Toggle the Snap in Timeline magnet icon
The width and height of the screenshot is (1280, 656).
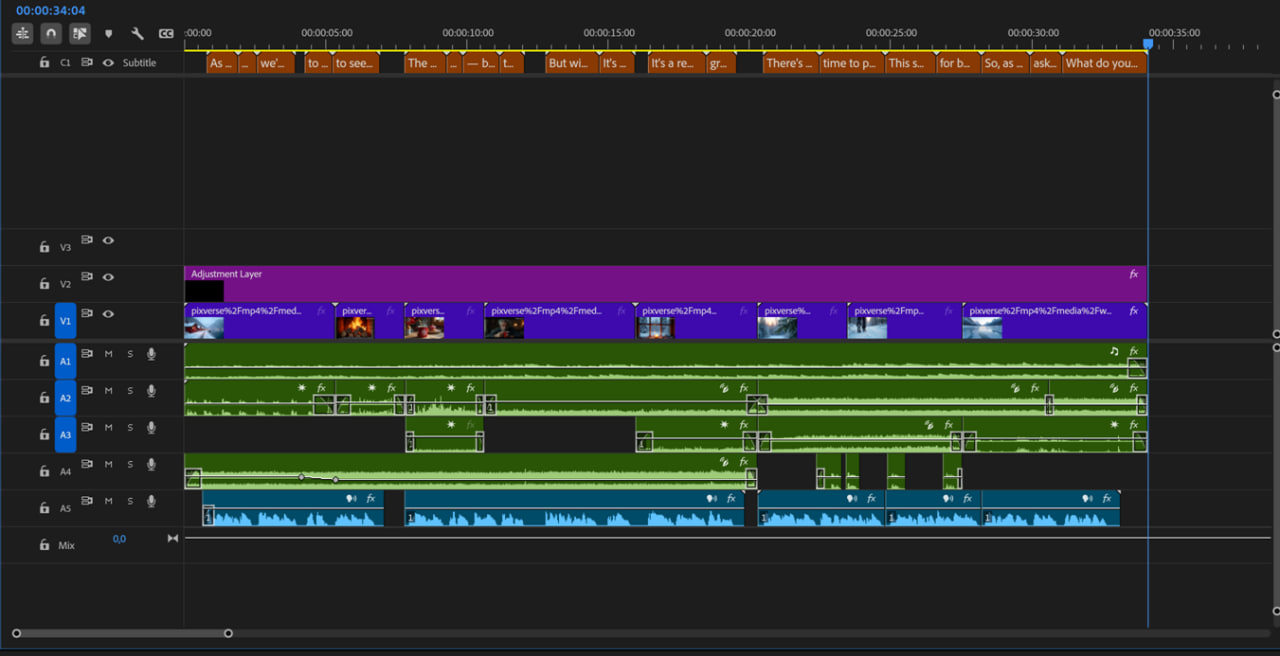(x=50, y=33)
